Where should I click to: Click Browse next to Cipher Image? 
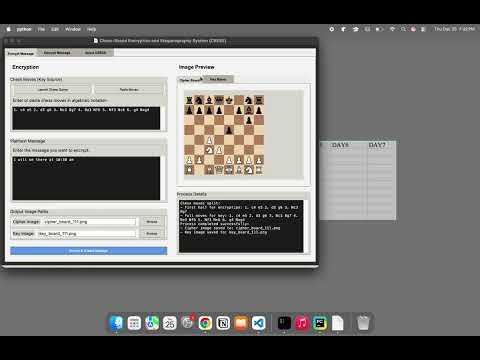(152, 222)
